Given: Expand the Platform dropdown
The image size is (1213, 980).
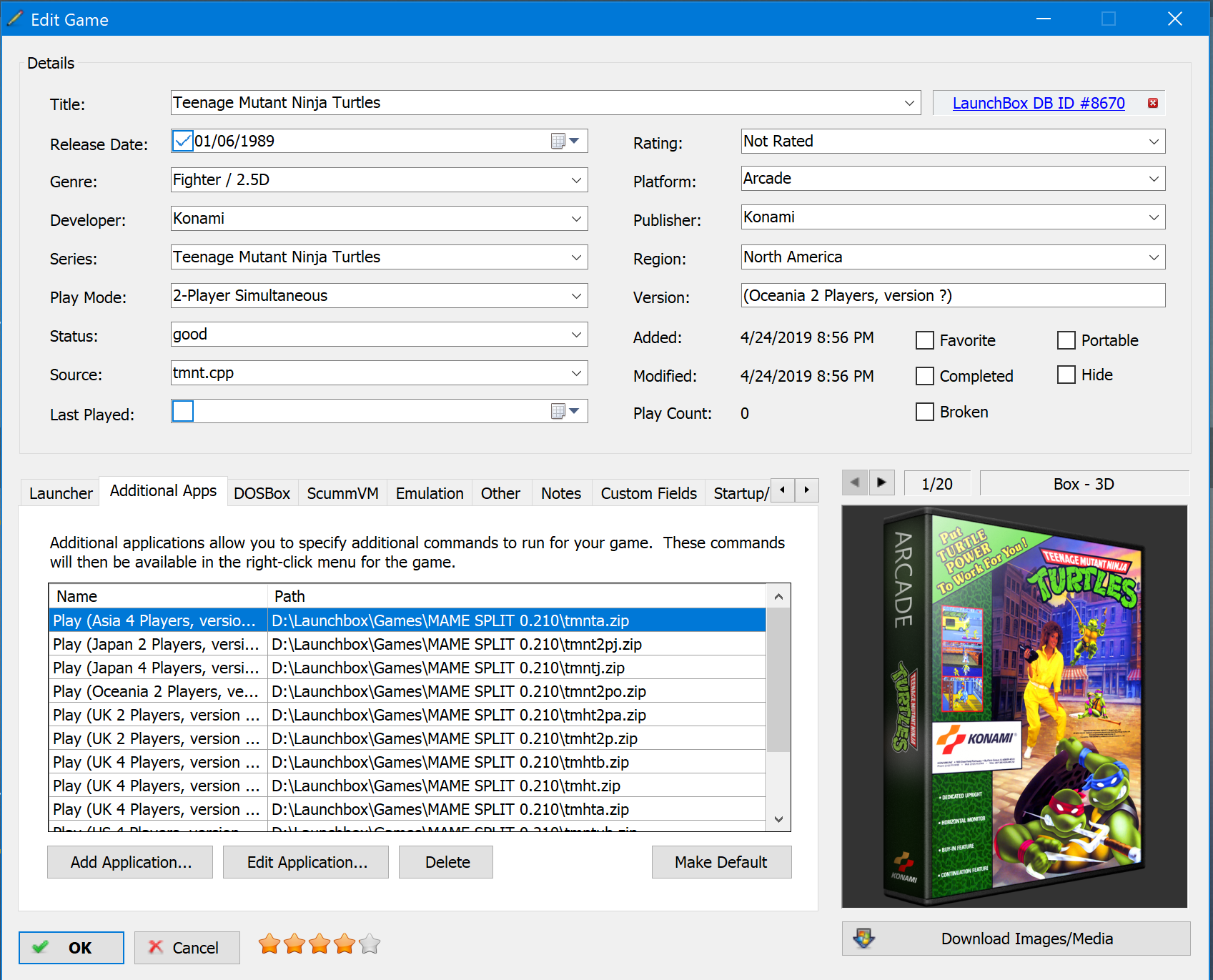Looking at the screenshot, I should click(x=1154, y=179).
